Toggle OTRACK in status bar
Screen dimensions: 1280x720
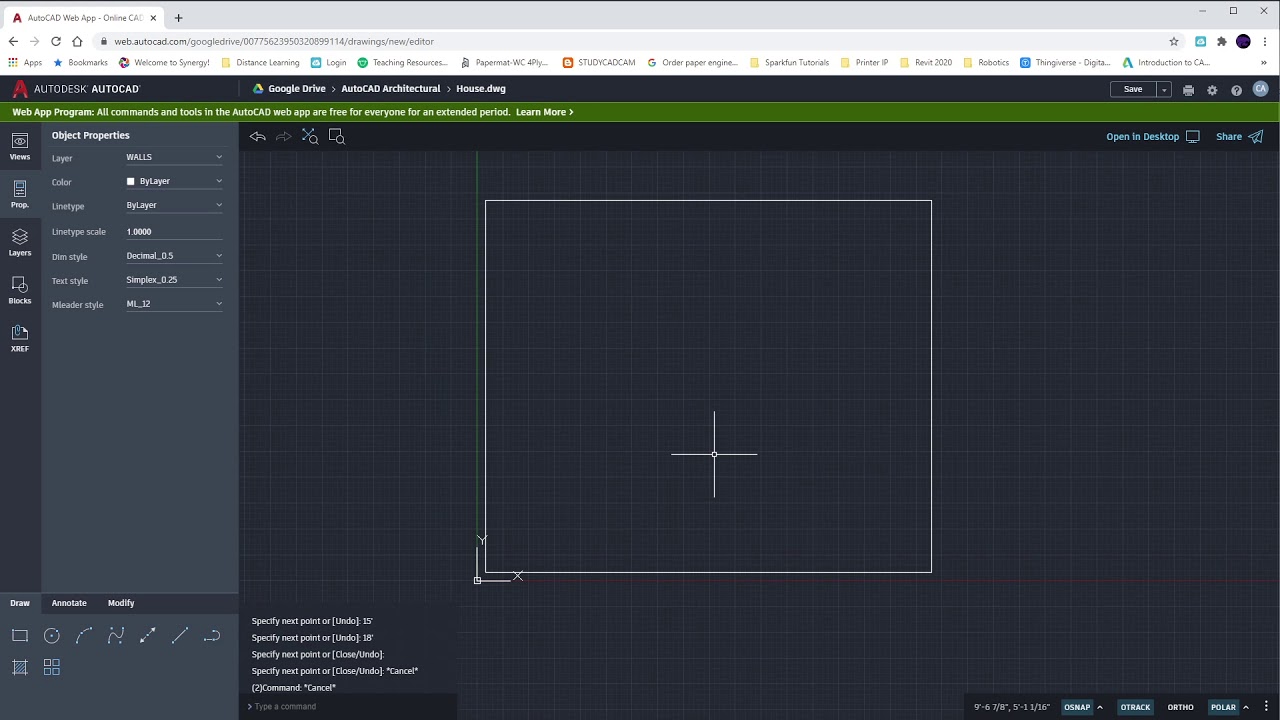(x=1135, y=707)
